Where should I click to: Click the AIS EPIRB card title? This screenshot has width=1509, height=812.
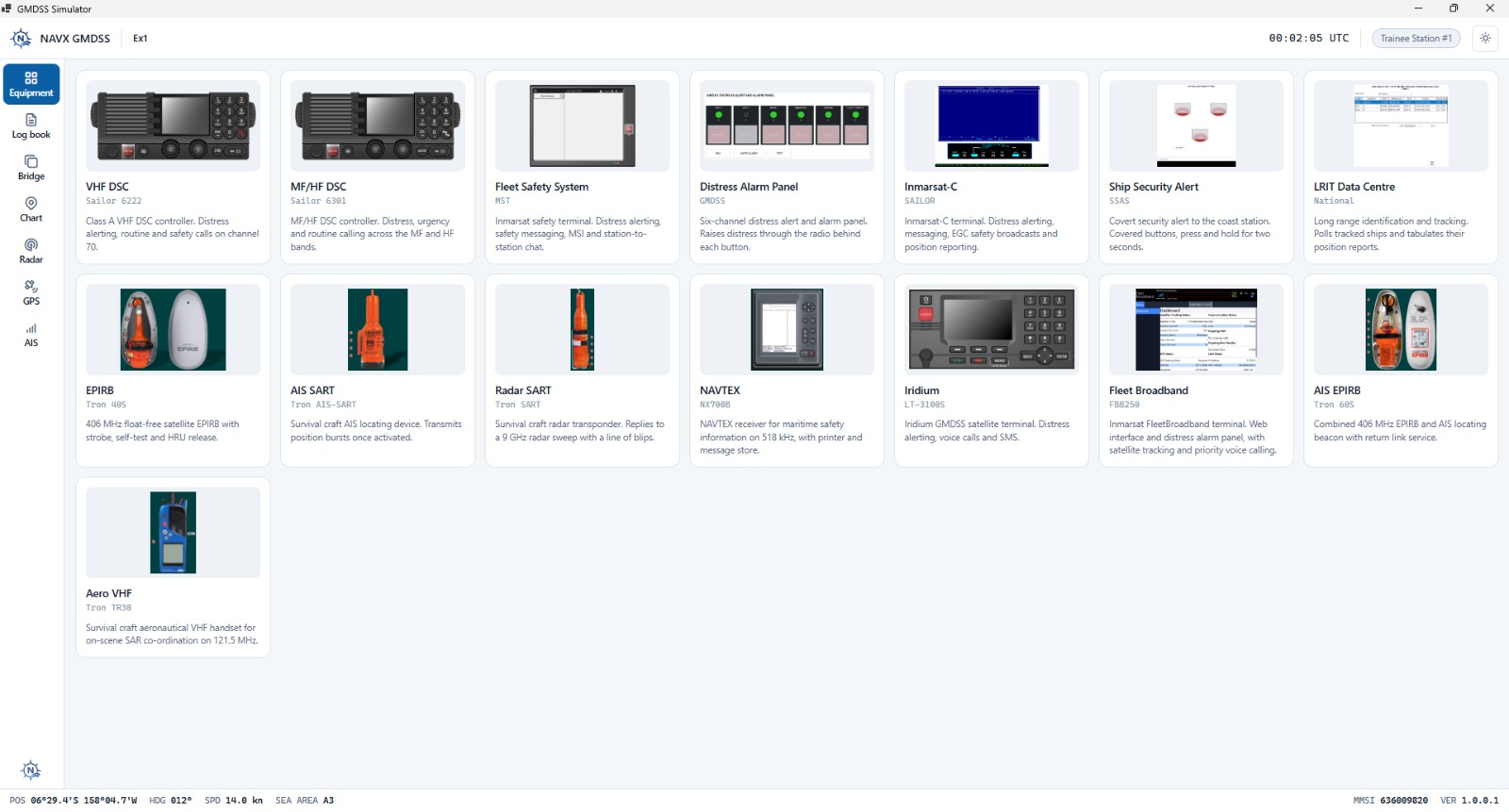coord(1337,390)
